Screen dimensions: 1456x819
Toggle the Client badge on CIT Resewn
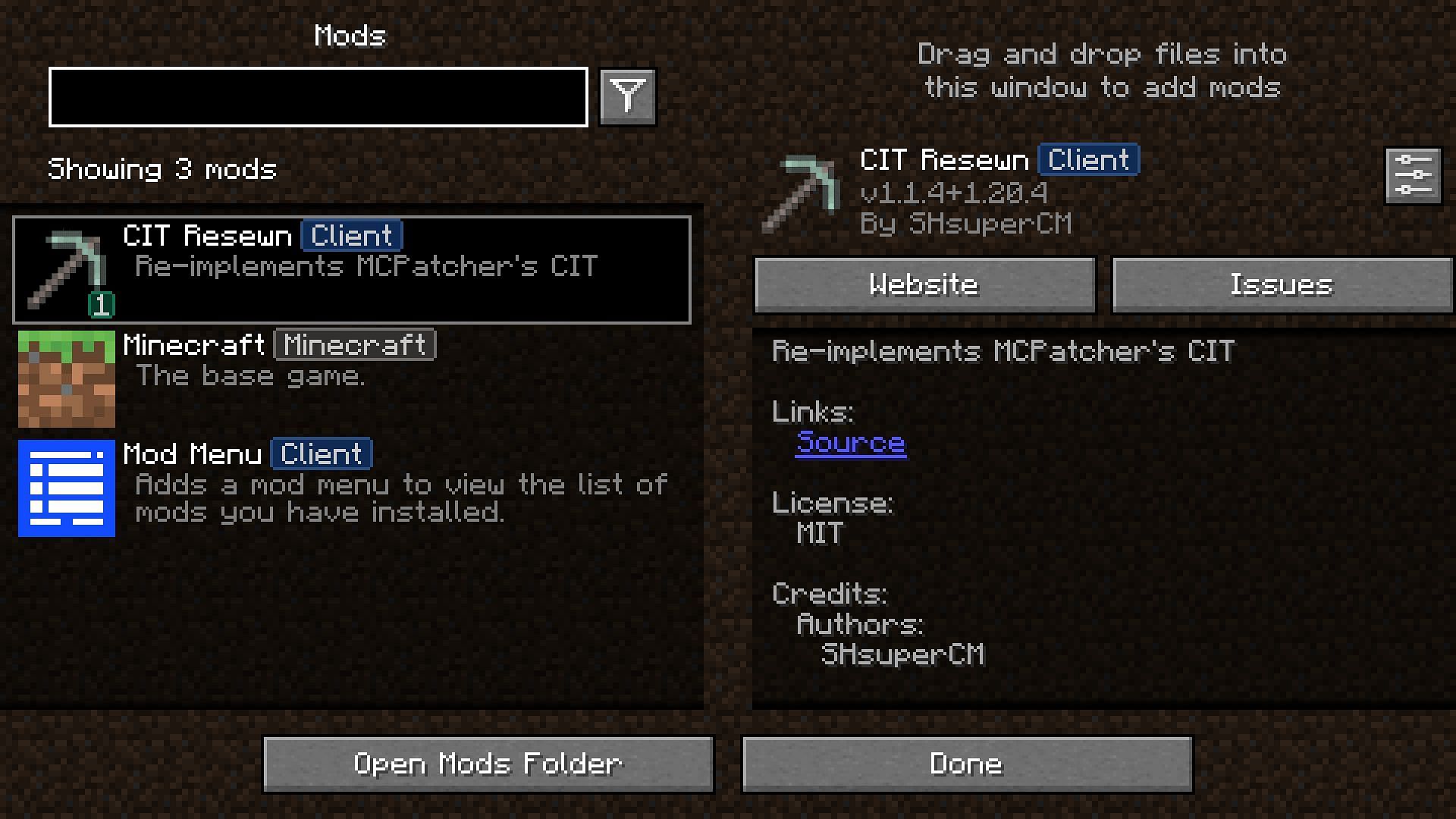click(350, 235)
